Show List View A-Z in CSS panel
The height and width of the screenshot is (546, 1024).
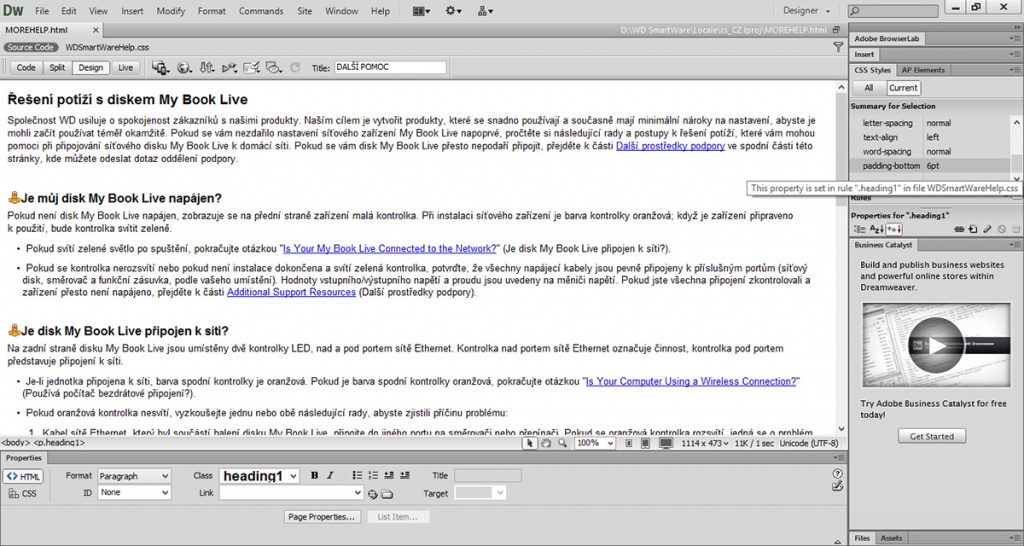pyautogui.click(x=875, y=229)
